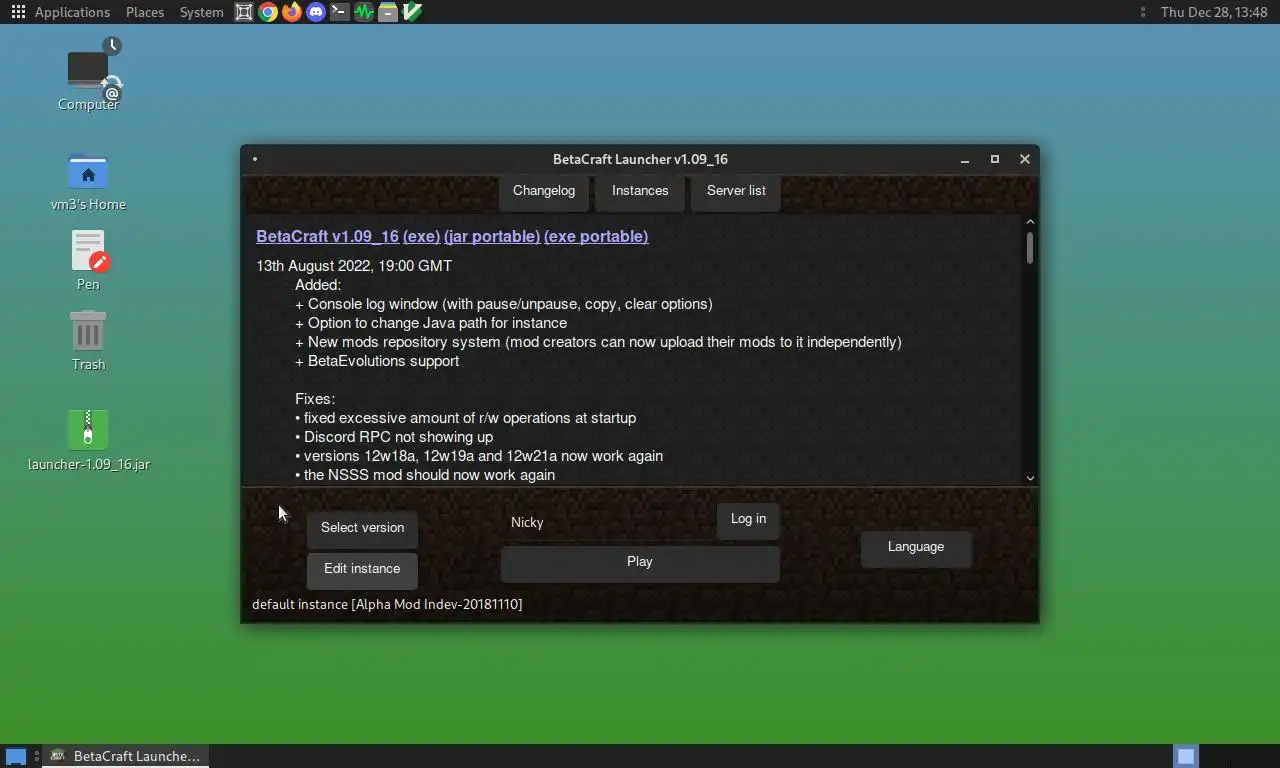Image resolution: width=1280 pixels, height=768 pixels.
Task: Open vm3's Home folder icon
Action: pyautogui.click(x=88, y=182)
